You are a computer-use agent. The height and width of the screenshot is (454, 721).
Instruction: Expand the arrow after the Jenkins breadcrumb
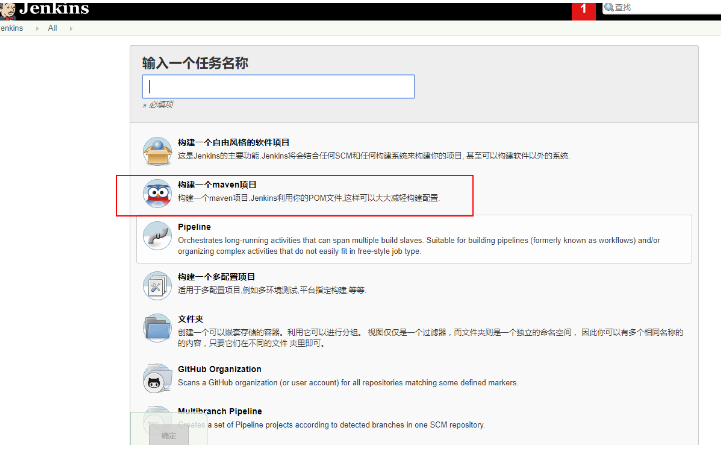point(37,29)
